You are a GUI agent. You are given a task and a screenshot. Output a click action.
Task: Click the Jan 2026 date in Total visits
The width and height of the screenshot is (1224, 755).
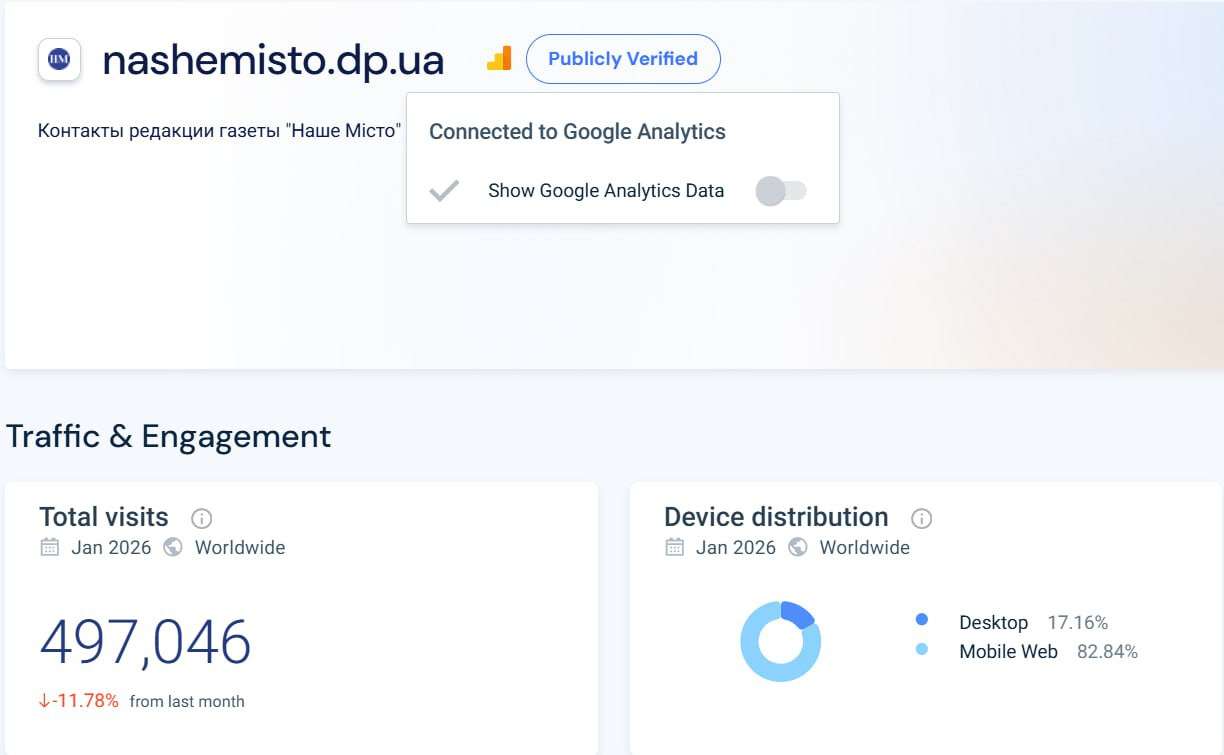tap(111, 547)
